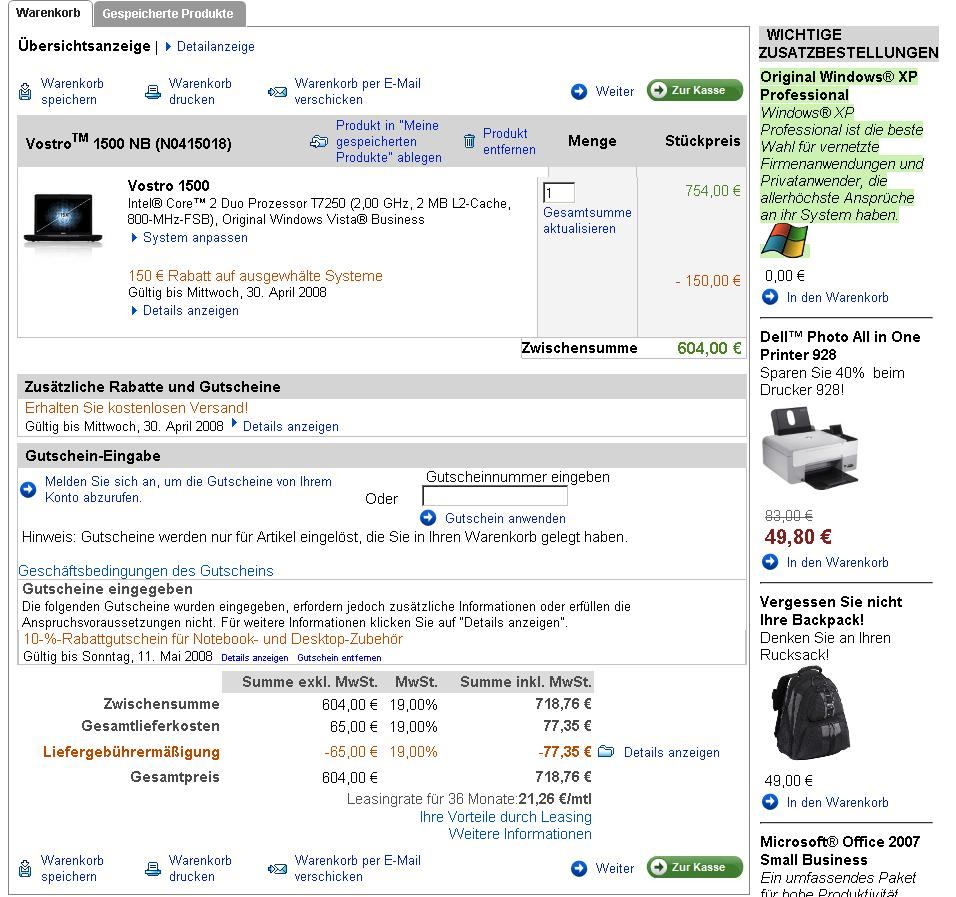
Task: Click folder icon beside Liefergebührermäßigung details
Action: 606,751
